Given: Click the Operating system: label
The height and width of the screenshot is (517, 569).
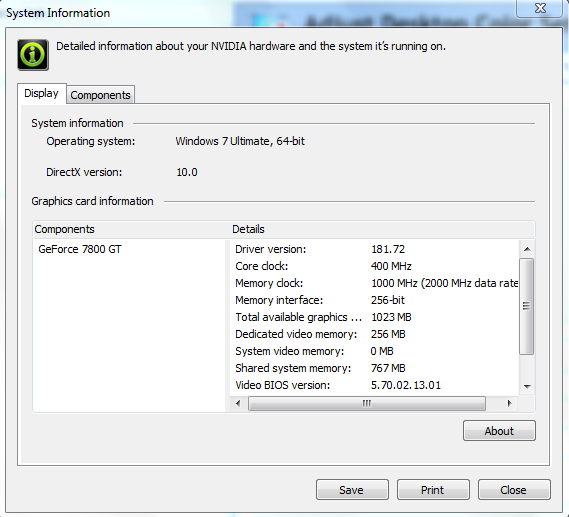Looking at the screenshot, I should tap(90, 141).
